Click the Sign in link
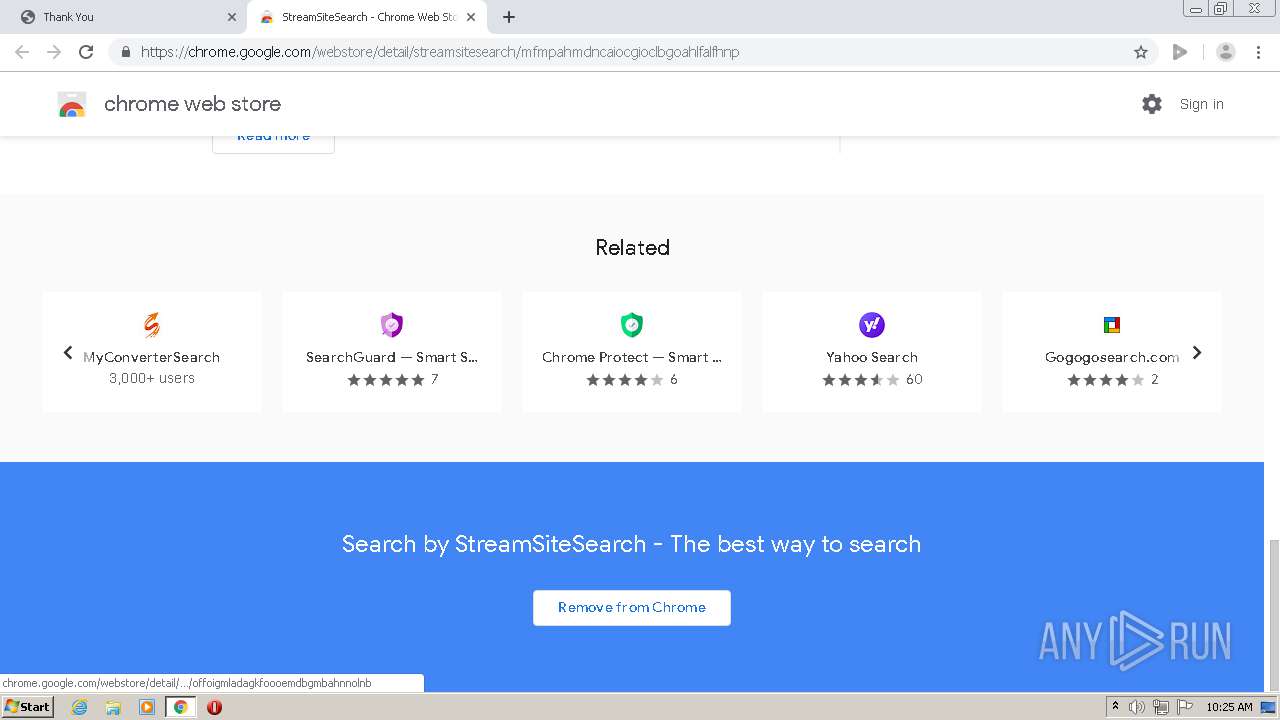The image size is (1280, 720). coord(1201,104)
